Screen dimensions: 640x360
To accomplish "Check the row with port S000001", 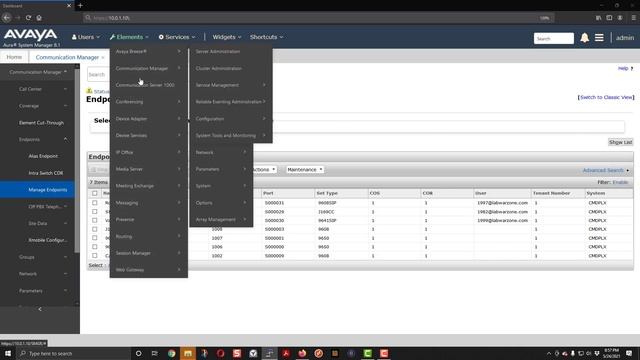I will (x=95, y=238).
